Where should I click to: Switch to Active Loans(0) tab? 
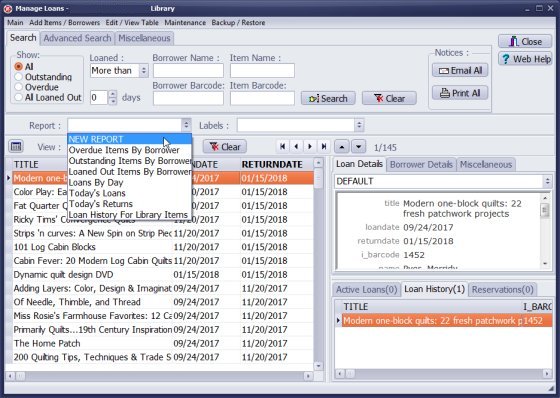pos(366,289)
